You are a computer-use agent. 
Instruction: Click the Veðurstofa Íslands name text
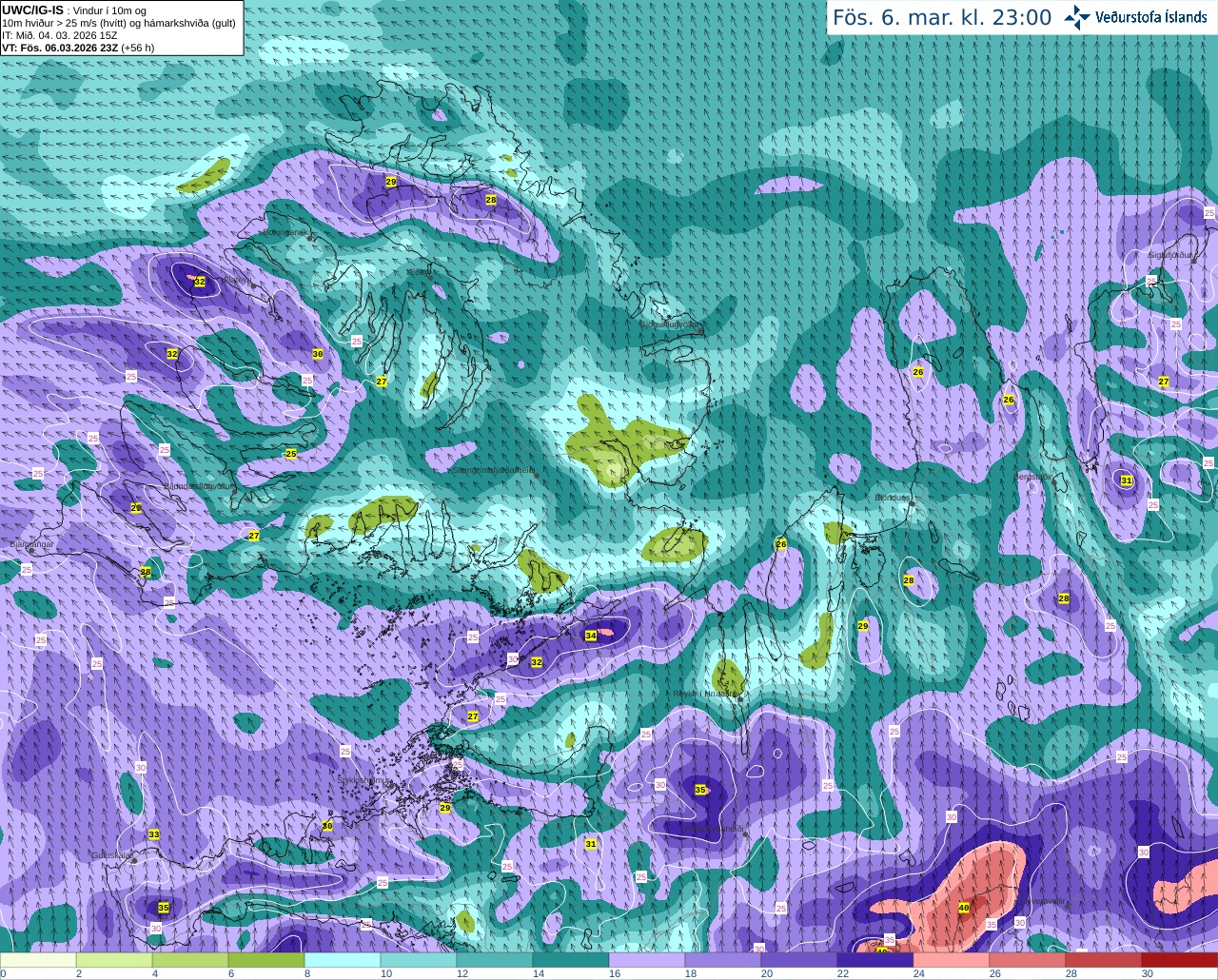coord(1151,17)
